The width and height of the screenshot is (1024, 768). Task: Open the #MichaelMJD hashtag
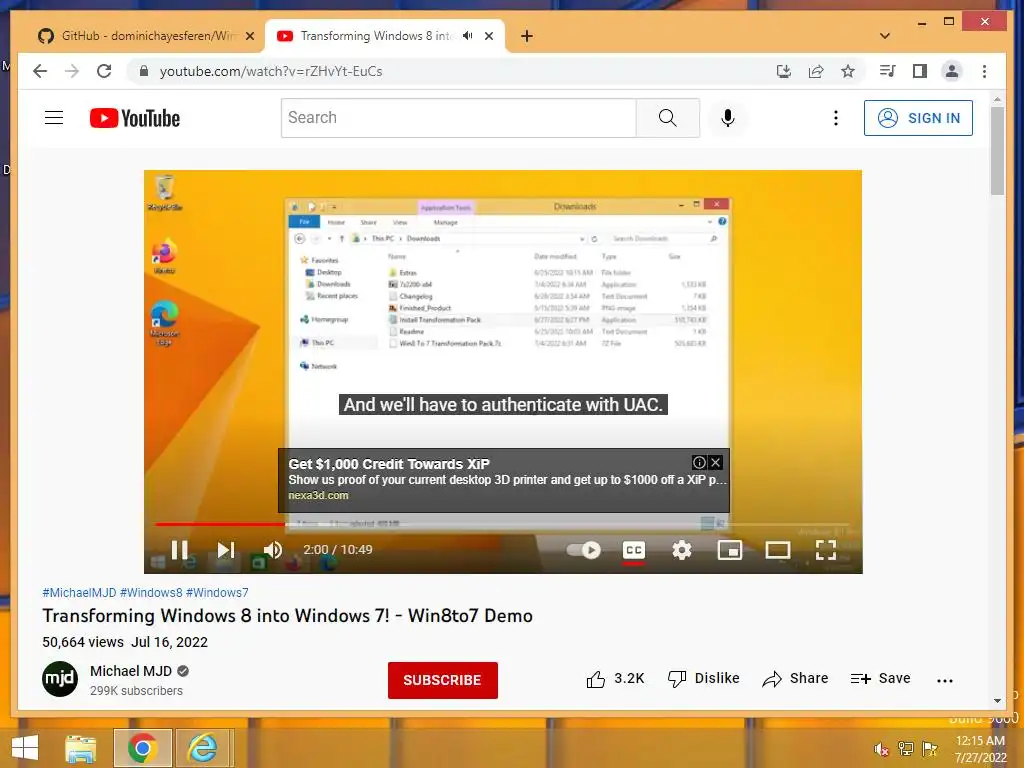pos(79,592)
